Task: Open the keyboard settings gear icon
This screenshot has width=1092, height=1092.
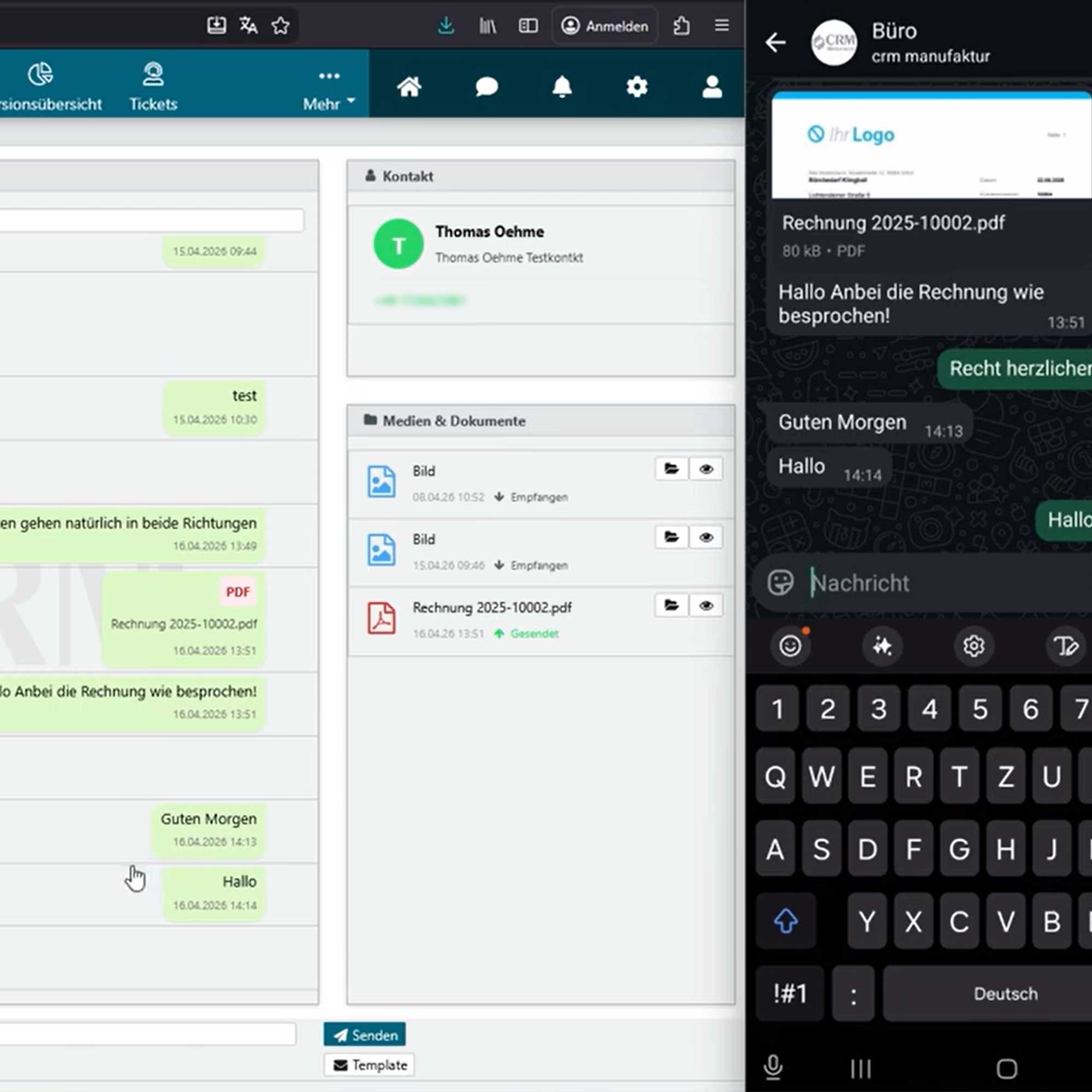Action: (974, 646)
